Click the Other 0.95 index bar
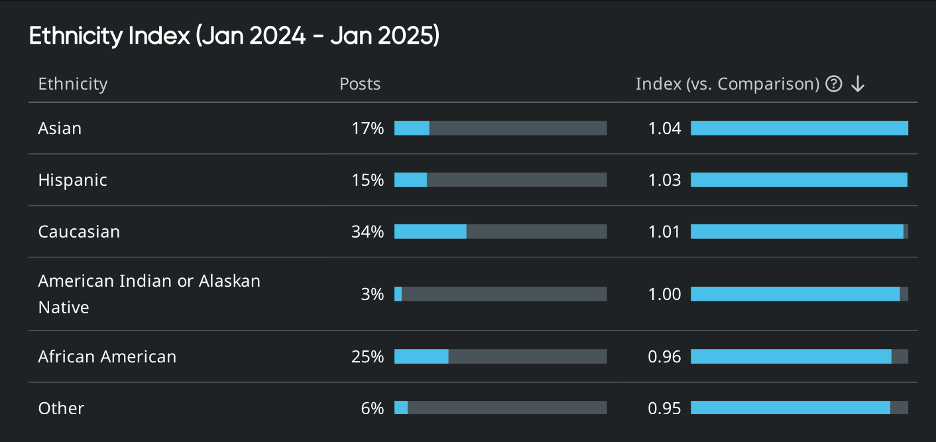 pos(799,408)
